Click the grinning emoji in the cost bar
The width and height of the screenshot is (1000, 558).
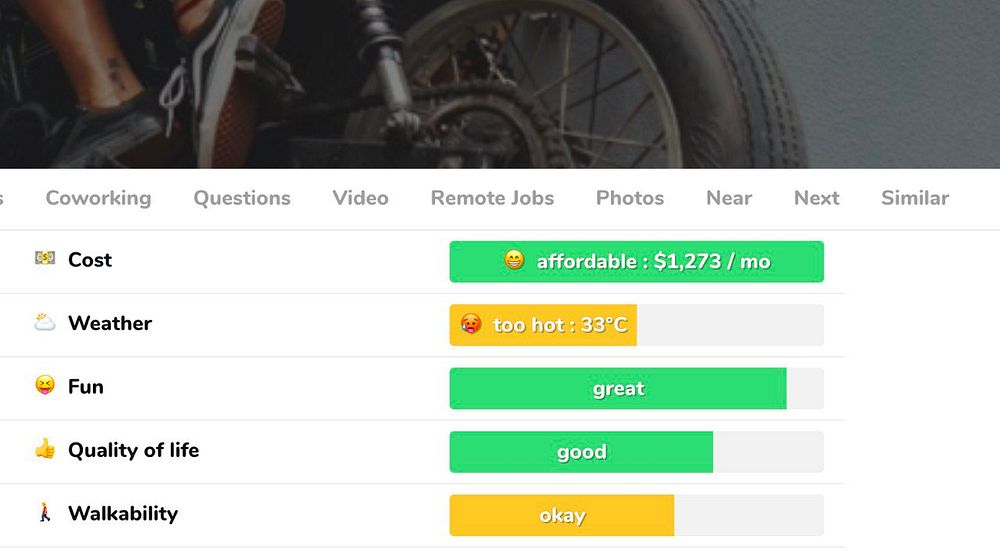coord(514,261)
